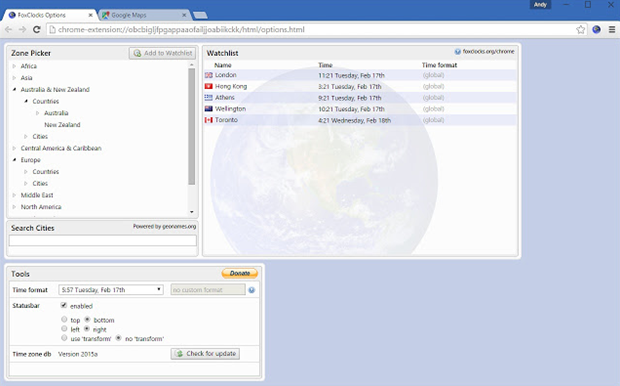620x386 pixels.
Task: Select the London watchlist row
Action: click(x=360, y=75)
